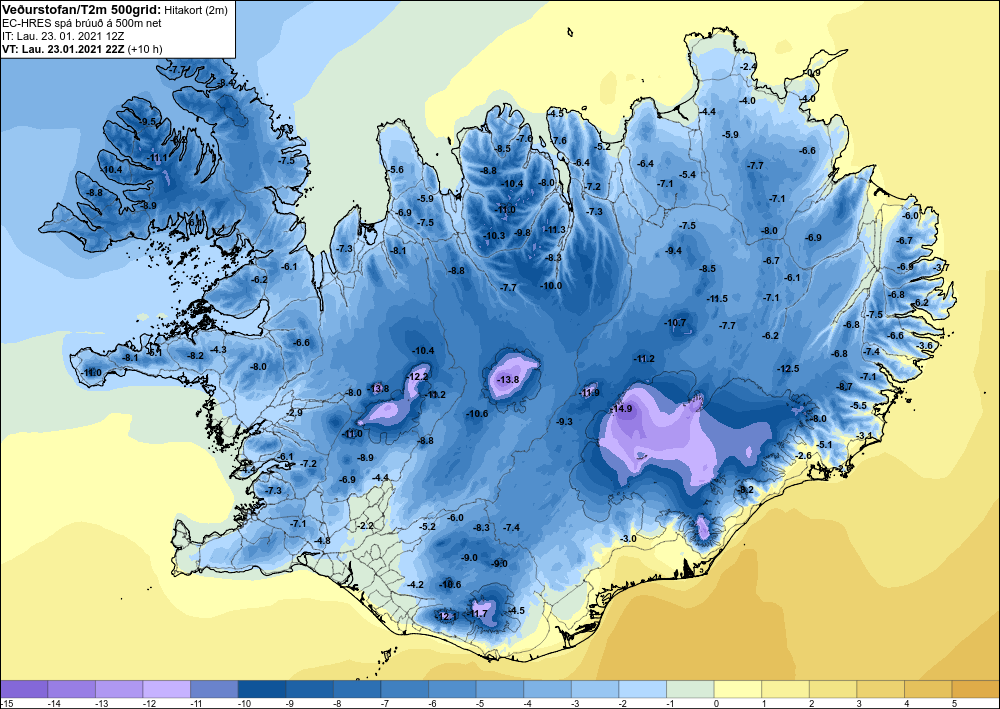Click the "0" legend tick label
The width and height of the screenshot is (1000, 709).
(x=716, y=703)
